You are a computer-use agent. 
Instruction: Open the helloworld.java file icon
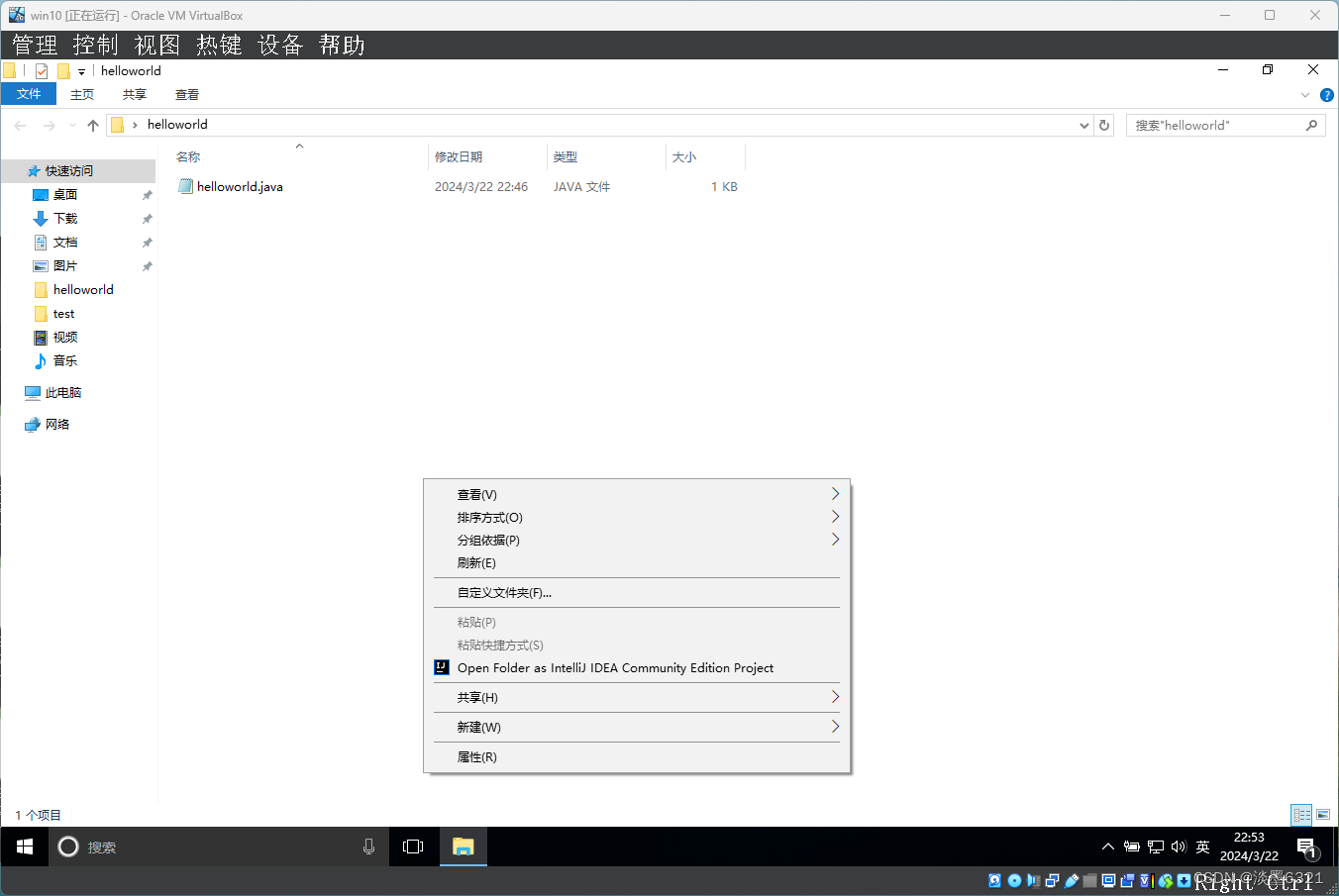(185, 186)
